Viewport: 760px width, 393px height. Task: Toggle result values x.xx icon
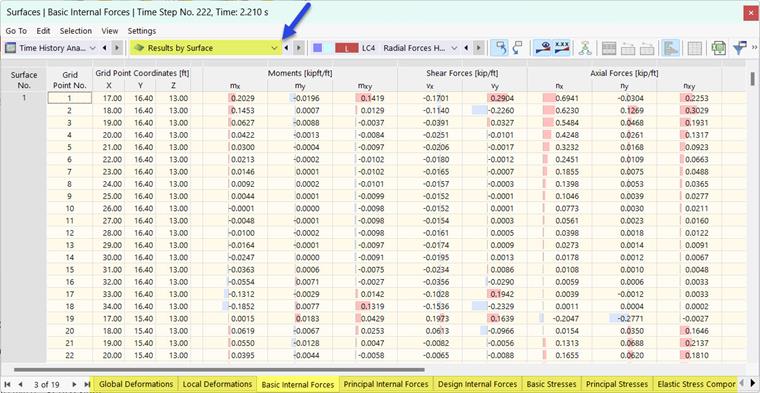click(561, 48)
